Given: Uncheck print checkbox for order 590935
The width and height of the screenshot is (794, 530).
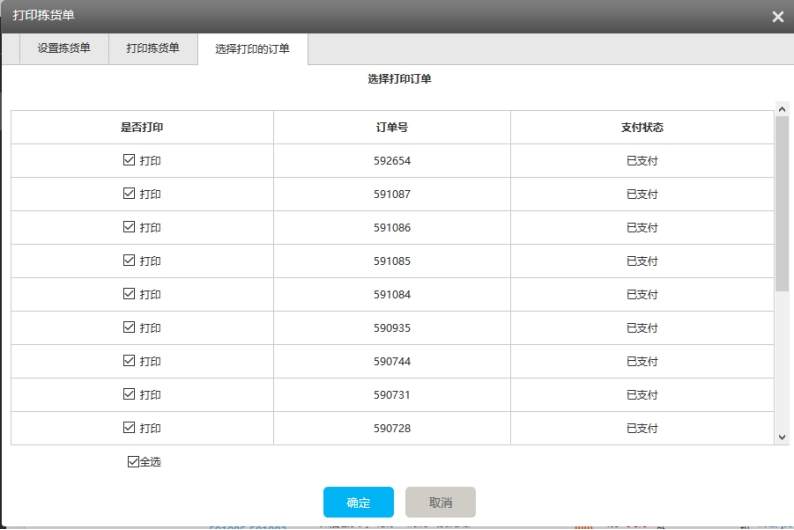Looking at the screenshot, I should click(x=128, y=327).
